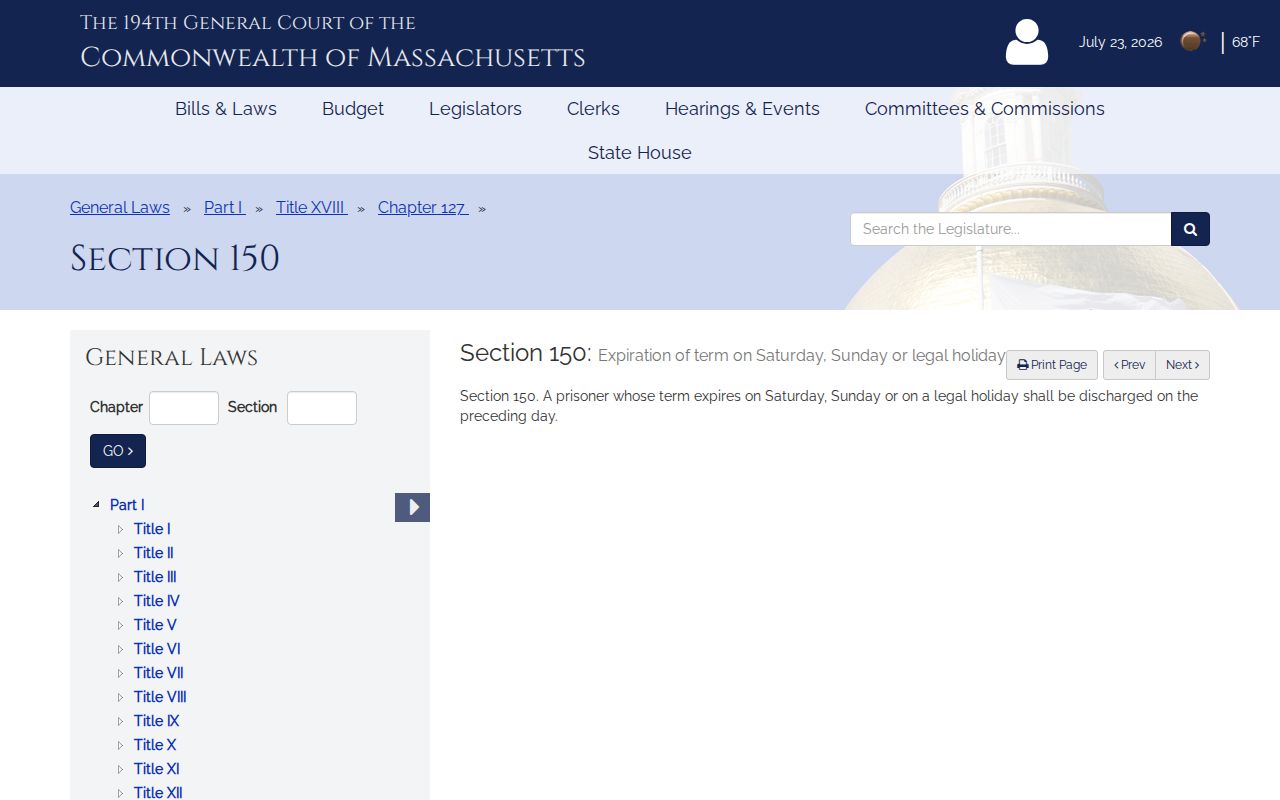Image resolution: width=1280 pixels, height=800 pixels.
Task: Open the Title V tree link
Action: click(x=155, y=625)
